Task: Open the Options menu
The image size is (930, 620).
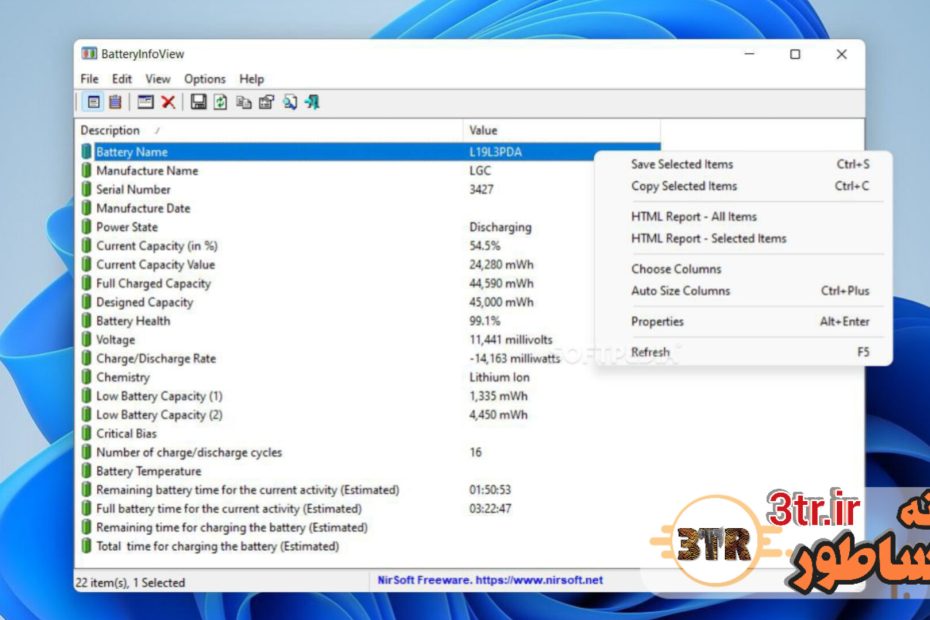Action: (204, 79)
